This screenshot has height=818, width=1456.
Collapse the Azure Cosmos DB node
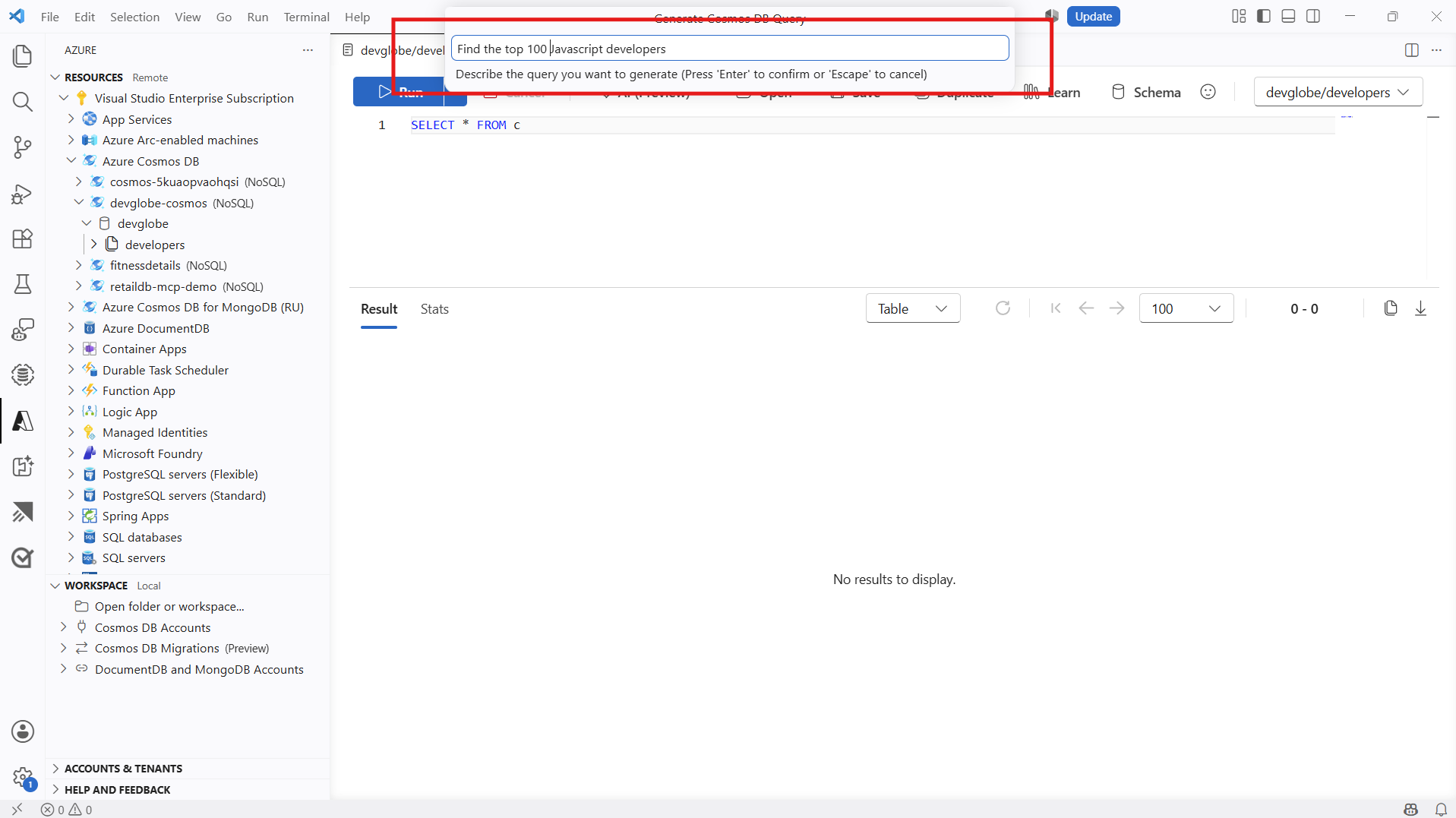tap(71, 161)
